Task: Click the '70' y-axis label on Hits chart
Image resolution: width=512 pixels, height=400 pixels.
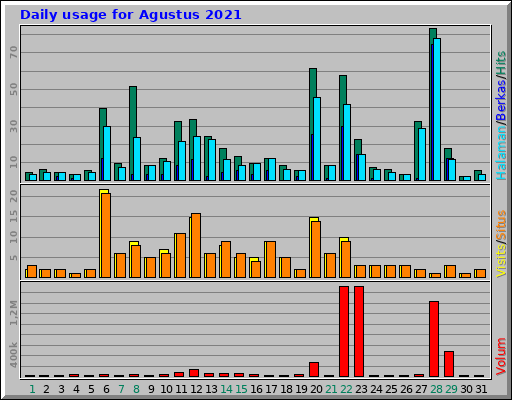Action: click(13, 53)
